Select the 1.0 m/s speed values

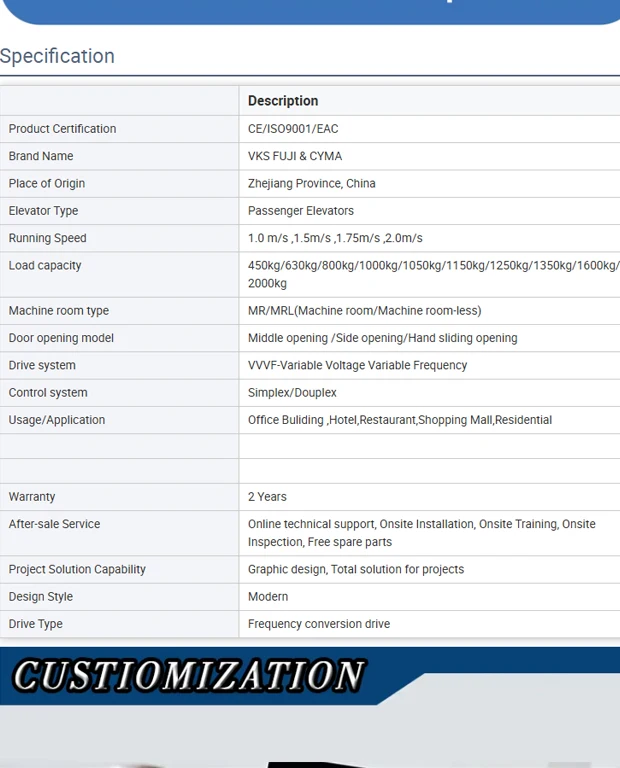pos(335,239)
